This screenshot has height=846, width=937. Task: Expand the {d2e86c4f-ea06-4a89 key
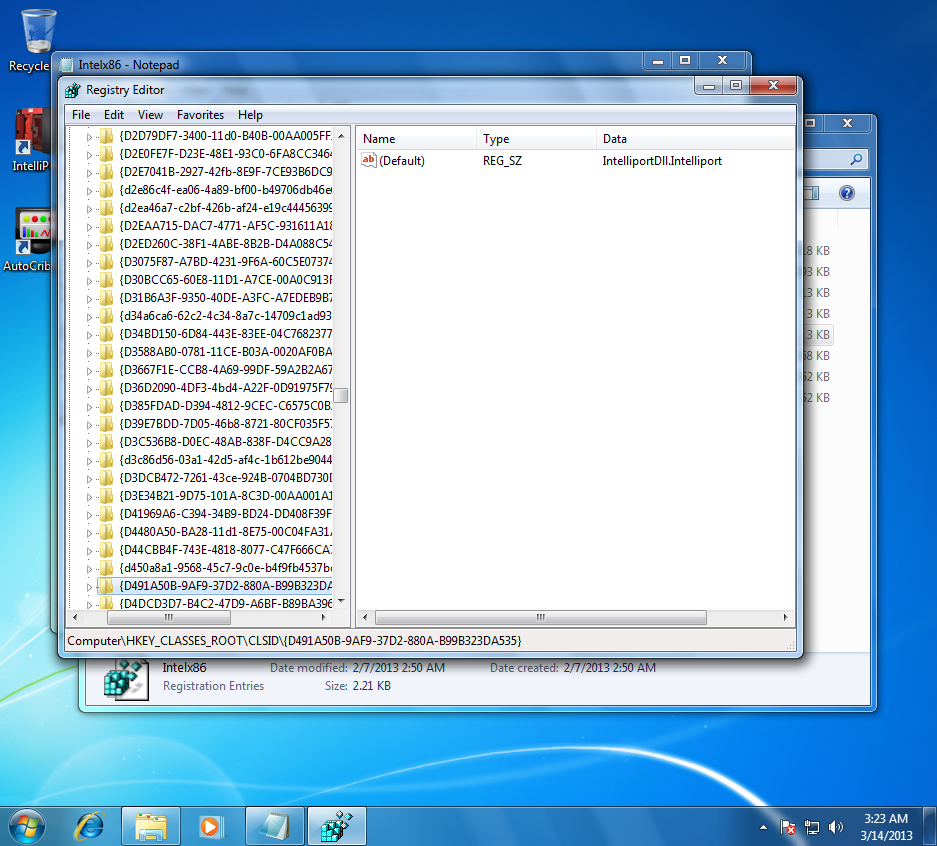click(89, 191)
